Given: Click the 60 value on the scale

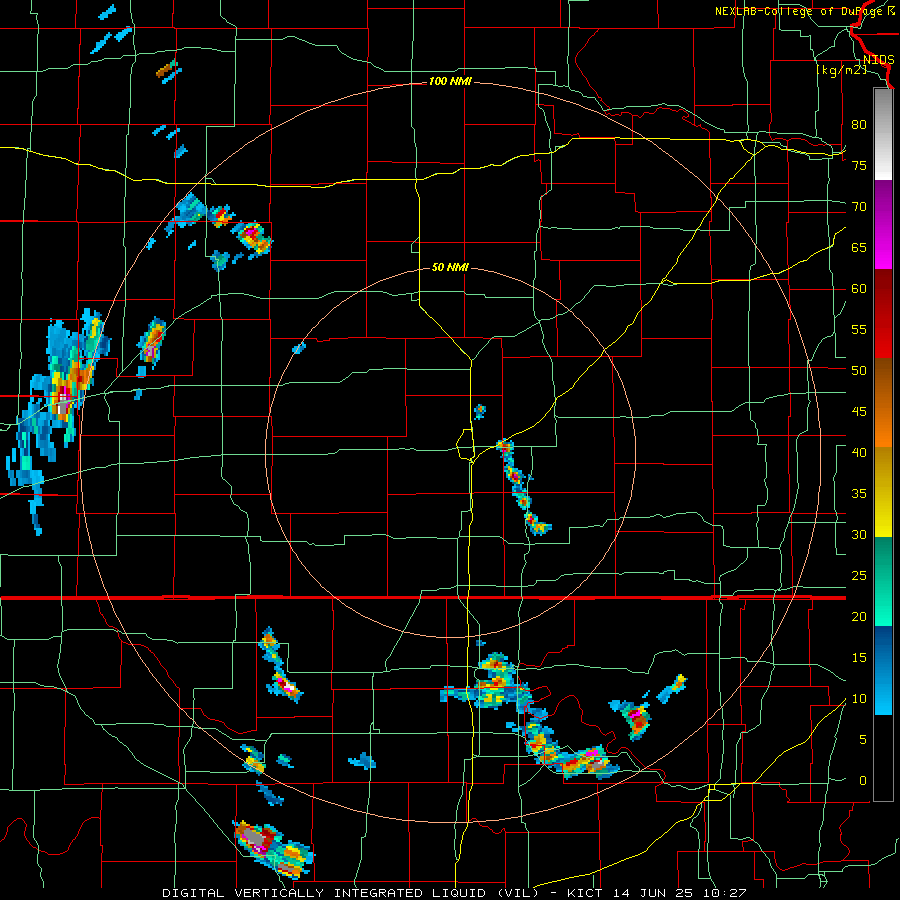Looking at the screenshot, I should (x=859, y=289).
